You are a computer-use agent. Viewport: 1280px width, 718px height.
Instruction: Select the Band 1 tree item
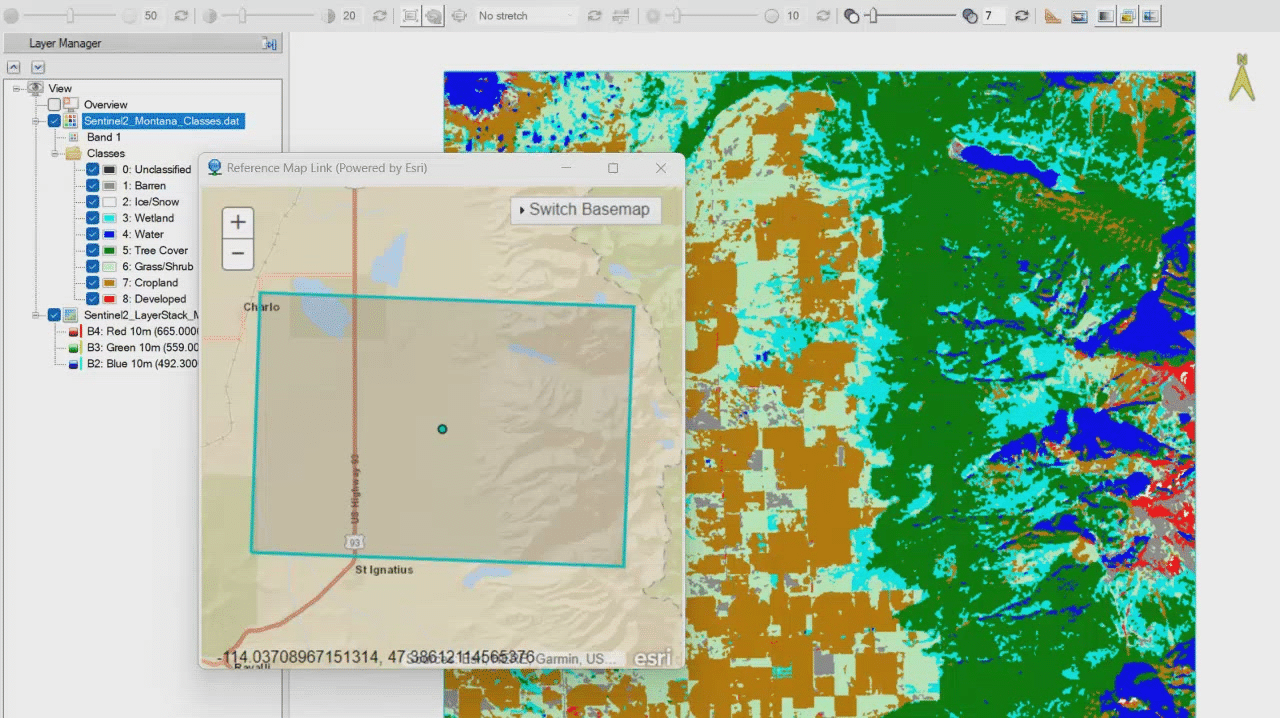[103, 137]
